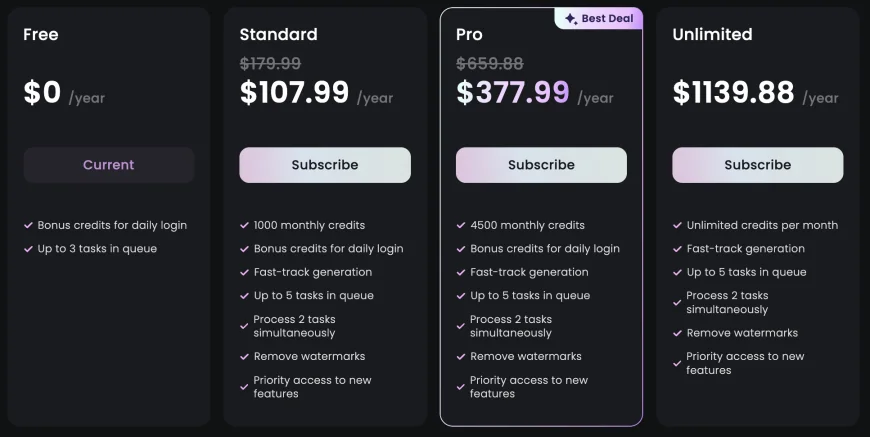Click the Standard plan Subscribe button
This screenshot has height=437, width=870.
[325, 165]
